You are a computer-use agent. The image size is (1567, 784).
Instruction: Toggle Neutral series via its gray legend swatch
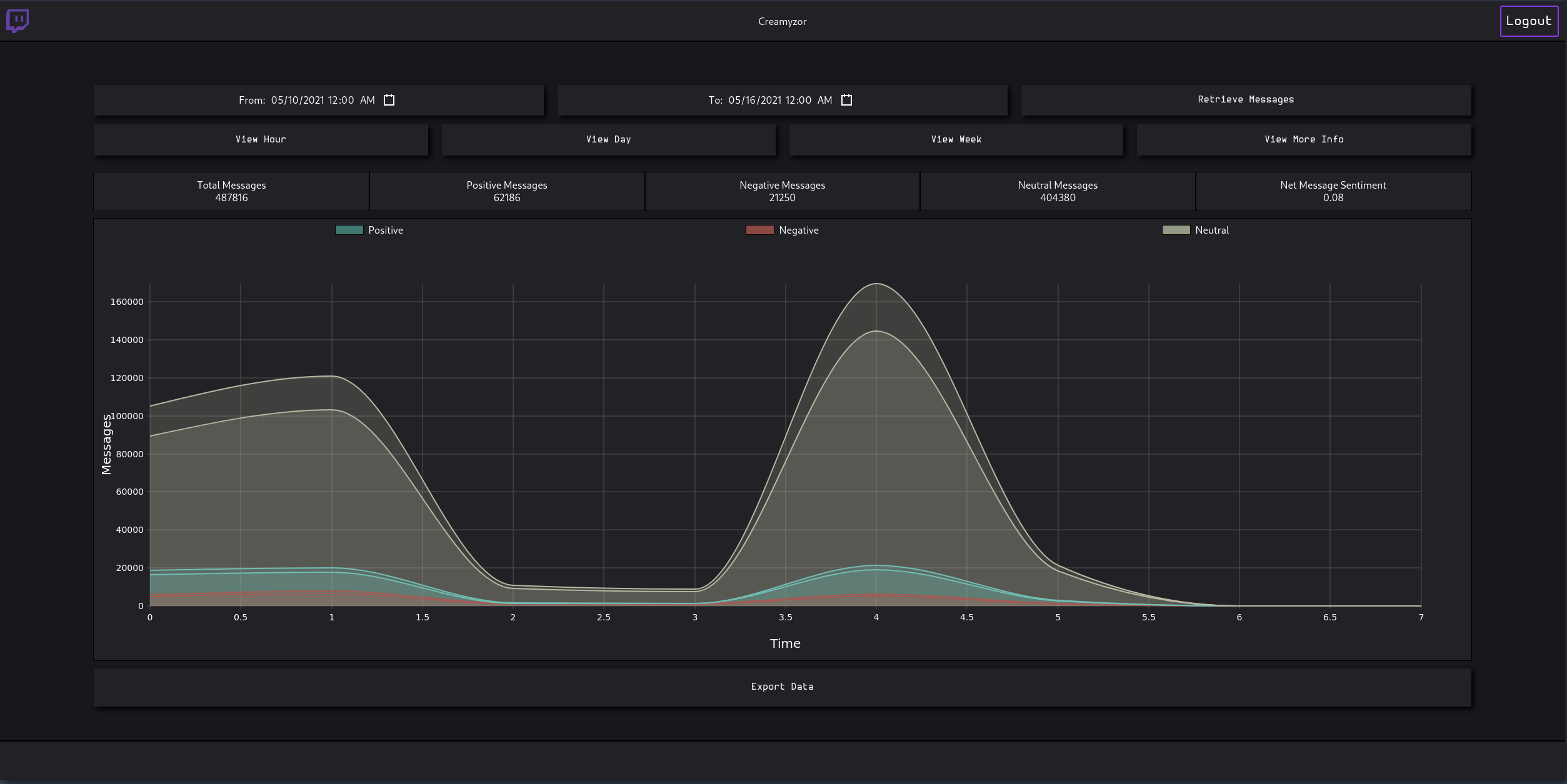(1176, 230)
